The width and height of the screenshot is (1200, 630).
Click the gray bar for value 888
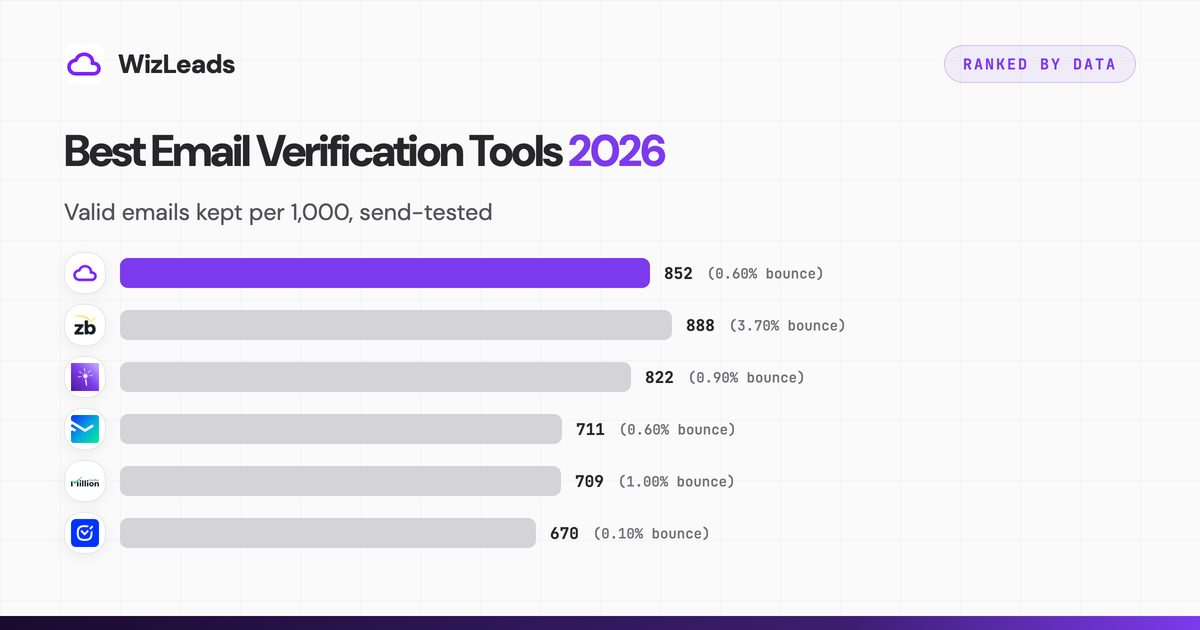tap(396, 325)
